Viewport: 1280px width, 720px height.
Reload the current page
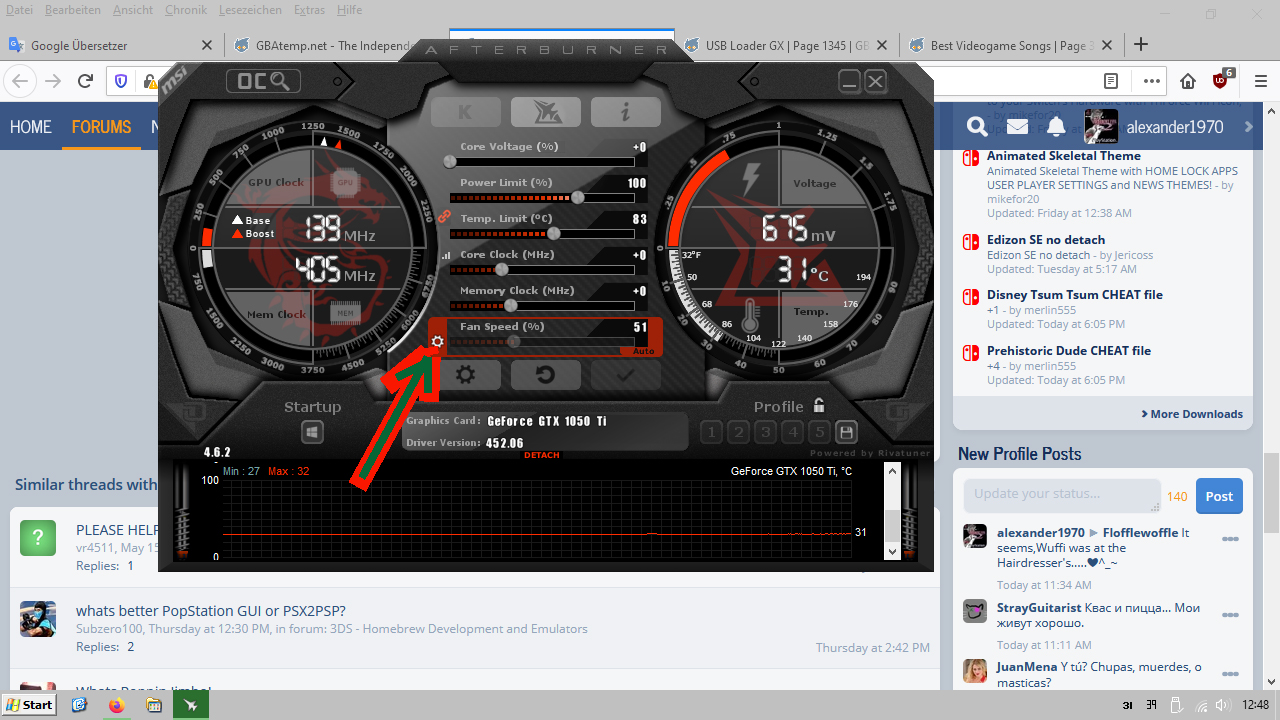86,81
